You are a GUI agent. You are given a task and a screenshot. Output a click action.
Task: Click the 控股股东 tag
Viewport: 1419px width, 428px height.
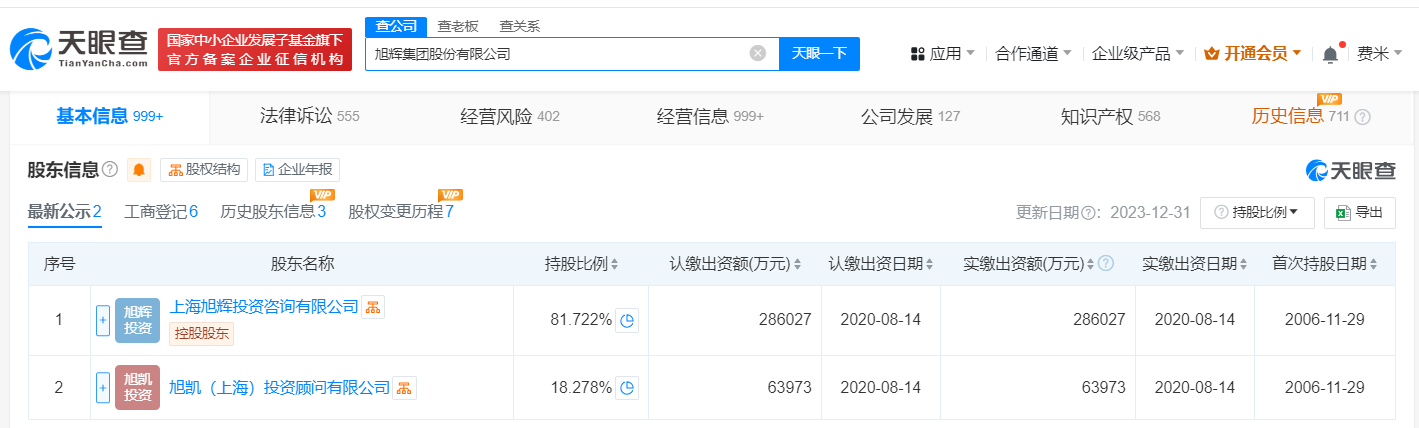[201, 334]
